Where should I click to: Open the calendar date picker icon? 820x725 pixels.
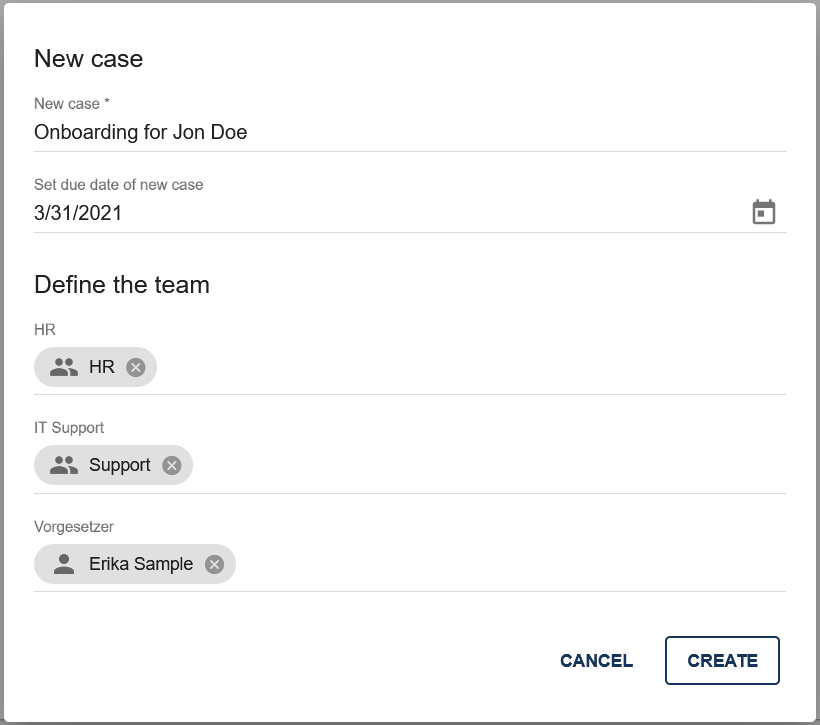pyautogui.click(x=763, y=211)
